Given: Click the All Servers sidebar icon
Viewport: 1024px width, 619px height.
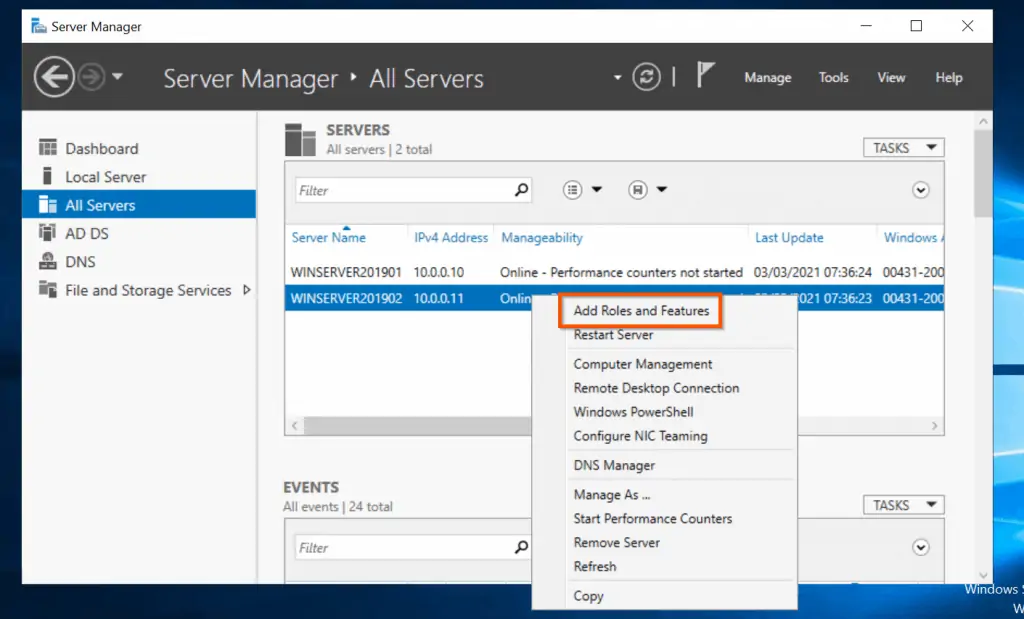Looking at the screenshot, I should click(48, 204).
